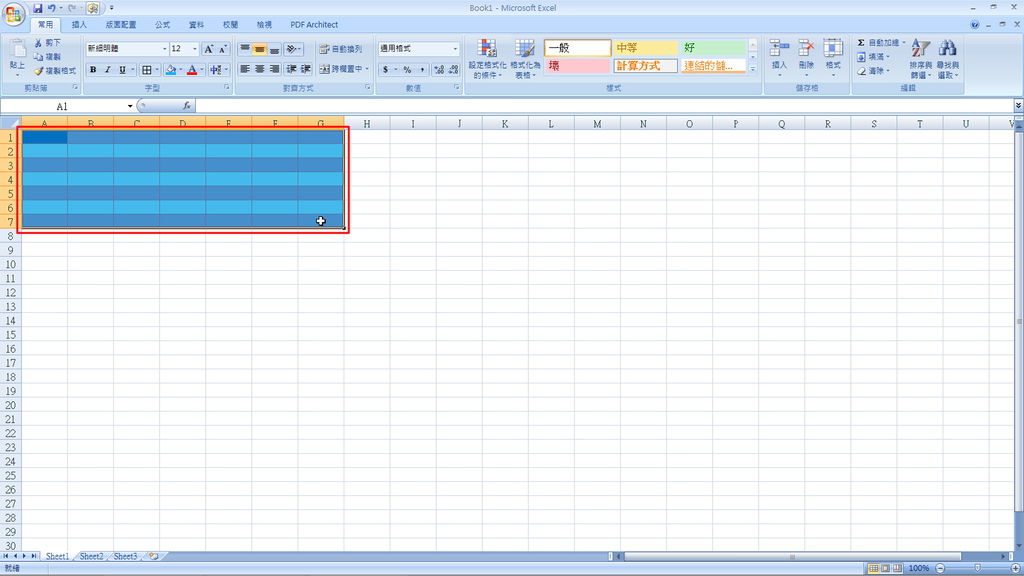This screenshot has height=576, width=1024.
Task: Click AutoSum sigma (自動加總)
Action: (x=861, y=42)
